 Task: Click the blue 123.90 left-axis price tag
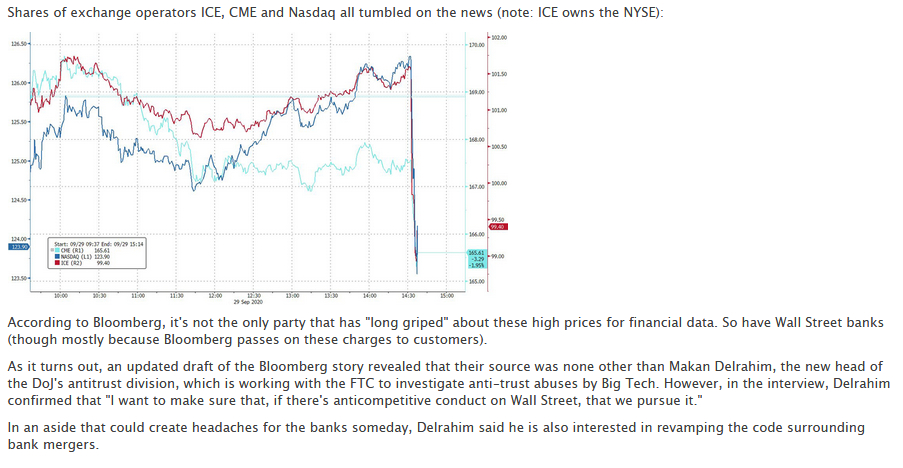pyautogui.click(x=19, y=245)
